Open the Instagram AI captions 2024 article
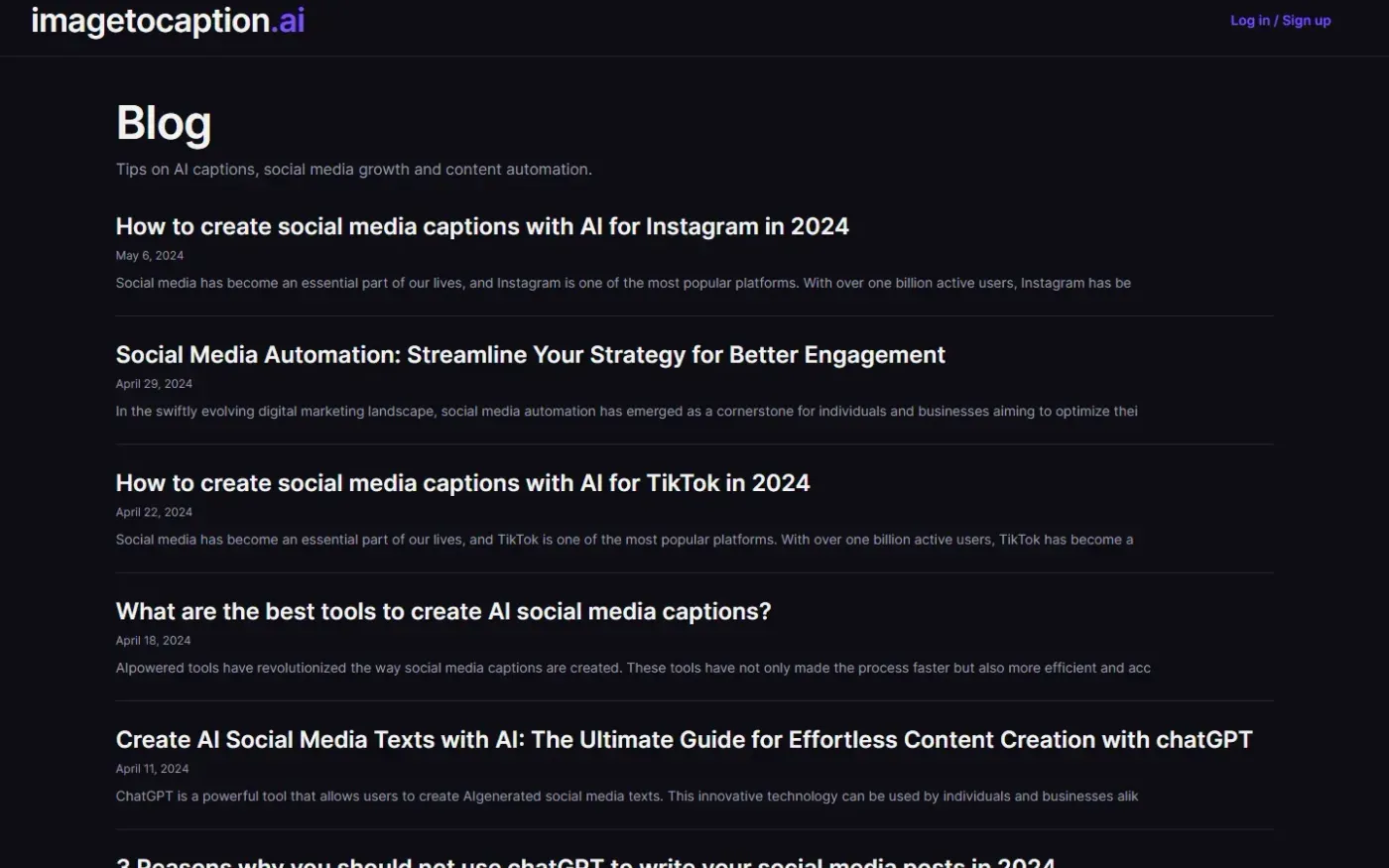The image size is (1389, 868). pos(482,226)
